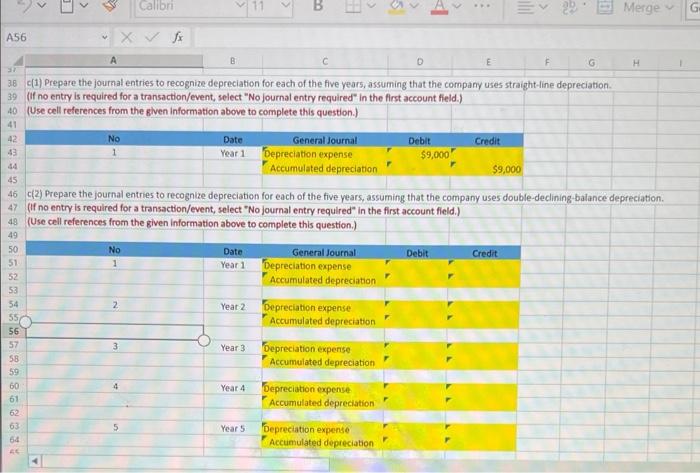Toggle Wrap Text ab icon
This screenshot has height=473, width=700.
570,7
